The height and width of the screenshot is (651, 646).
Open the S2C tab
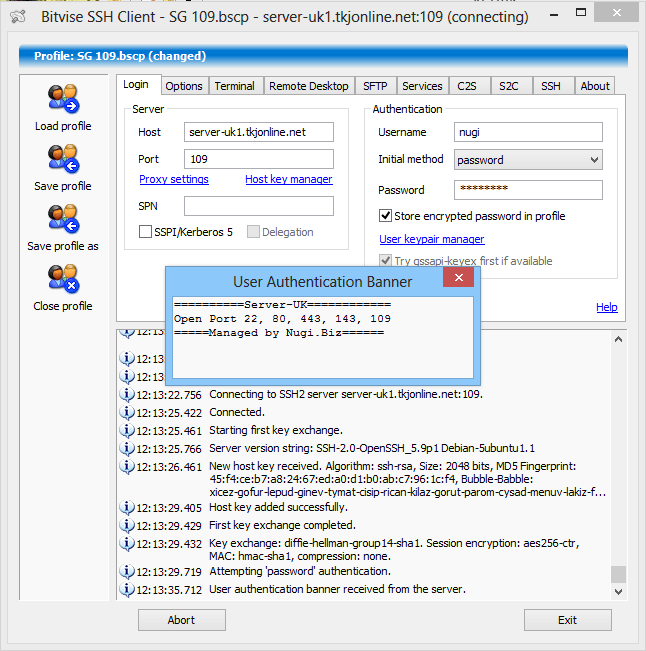(509, 86)
